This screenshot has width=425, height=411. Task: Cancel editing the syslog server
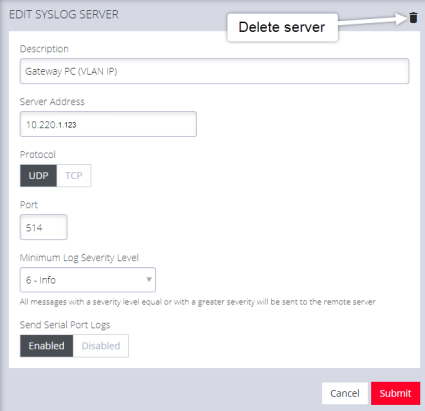point(345,393)
